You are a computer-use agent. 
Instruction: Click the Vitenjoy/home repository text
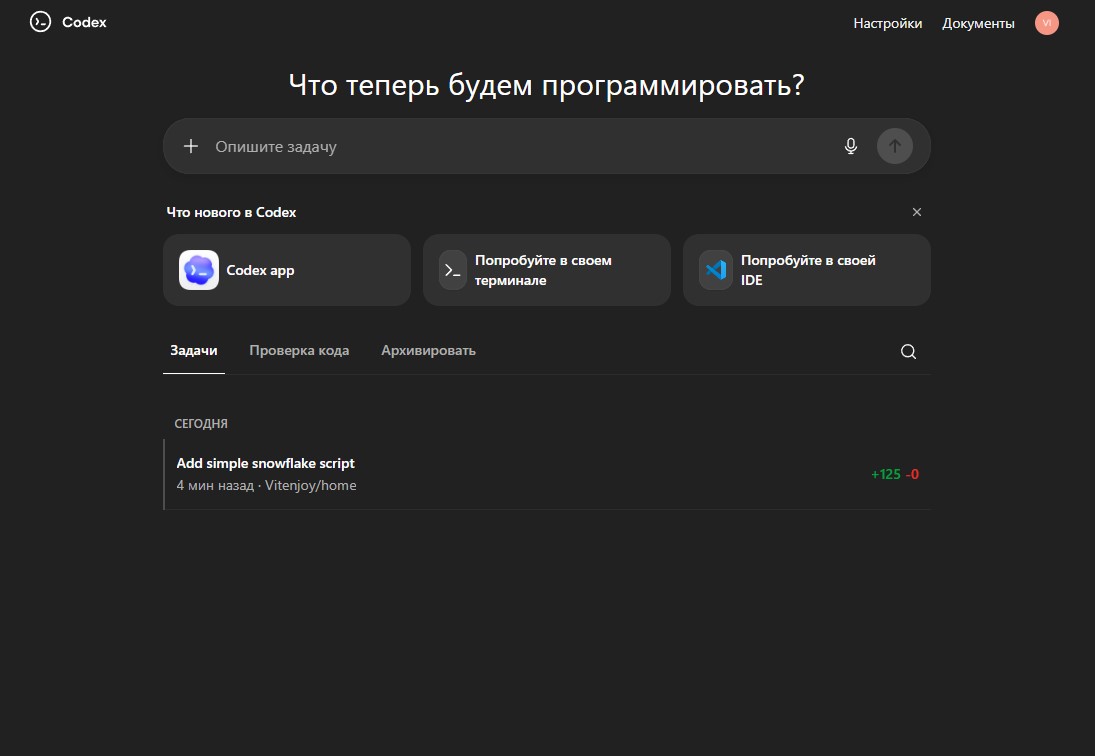[311, 485]
